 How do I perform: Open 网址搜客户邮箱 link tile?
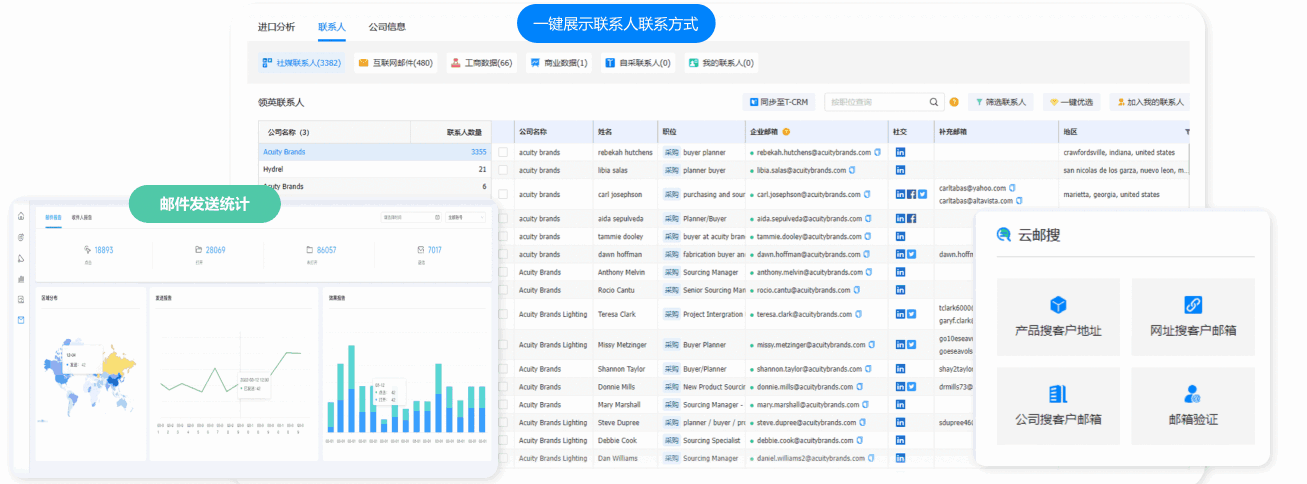(1192, 317)
